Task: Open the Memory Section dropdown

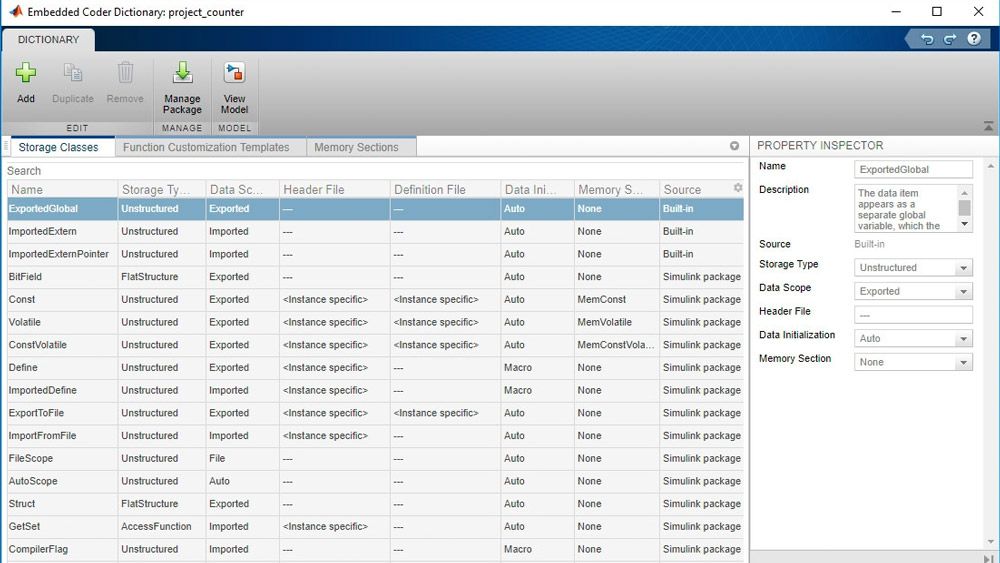Action: click(x=963, y=362)
